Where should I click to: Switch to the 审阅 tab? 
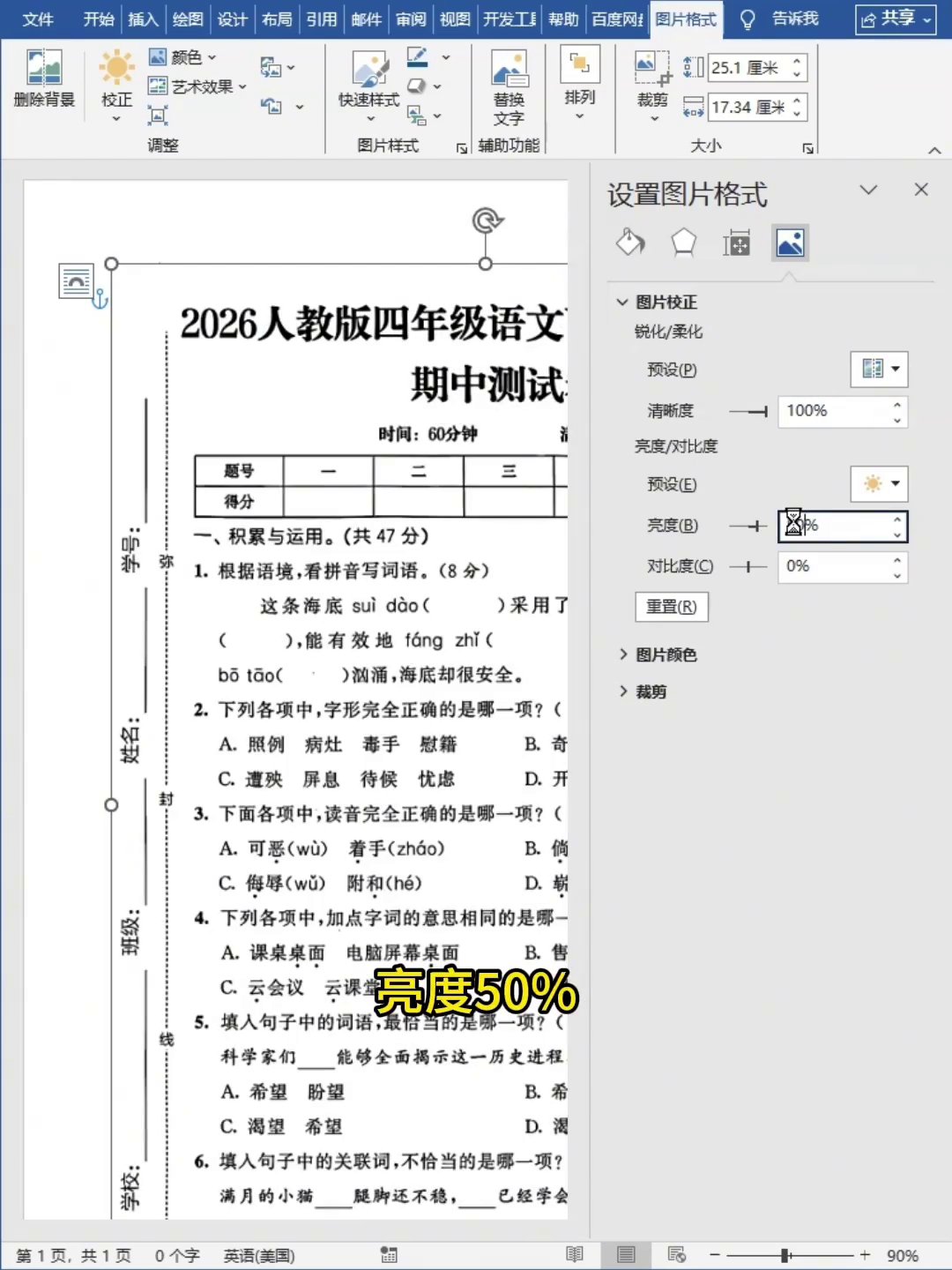point(411,19)
